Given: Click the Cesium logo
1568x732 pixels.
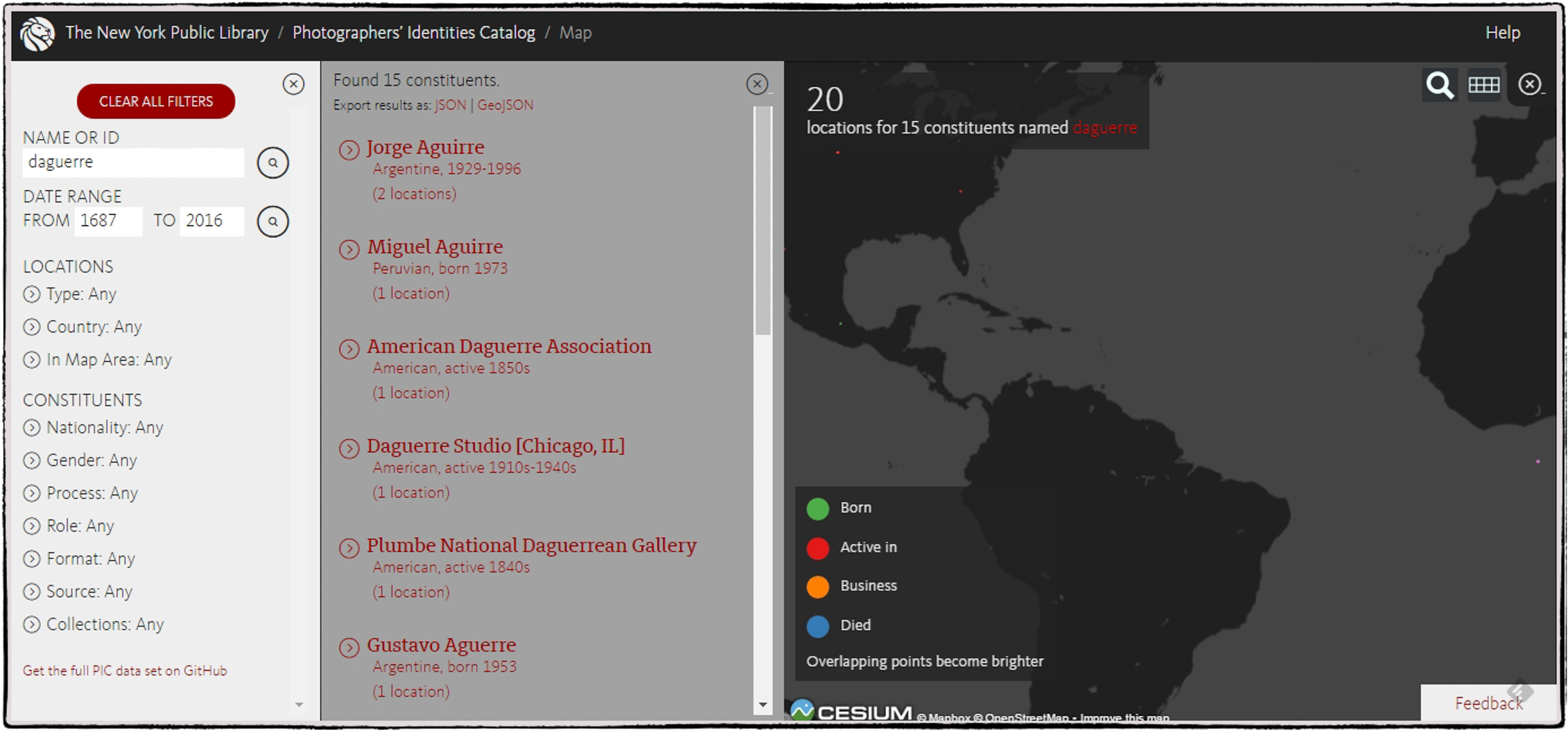Looking at the screenshot, I should tap(851, 711).
